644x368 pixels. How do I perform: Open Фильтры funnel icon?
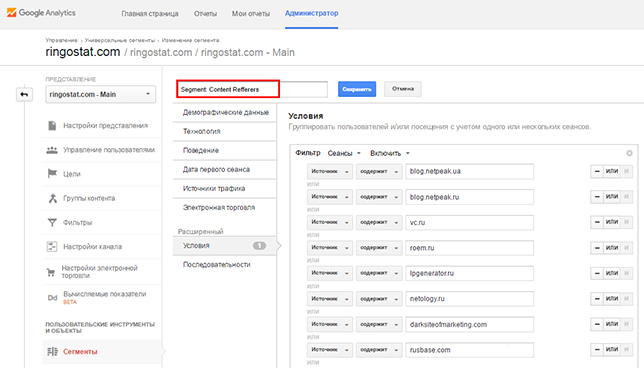(x=52, y=222)
